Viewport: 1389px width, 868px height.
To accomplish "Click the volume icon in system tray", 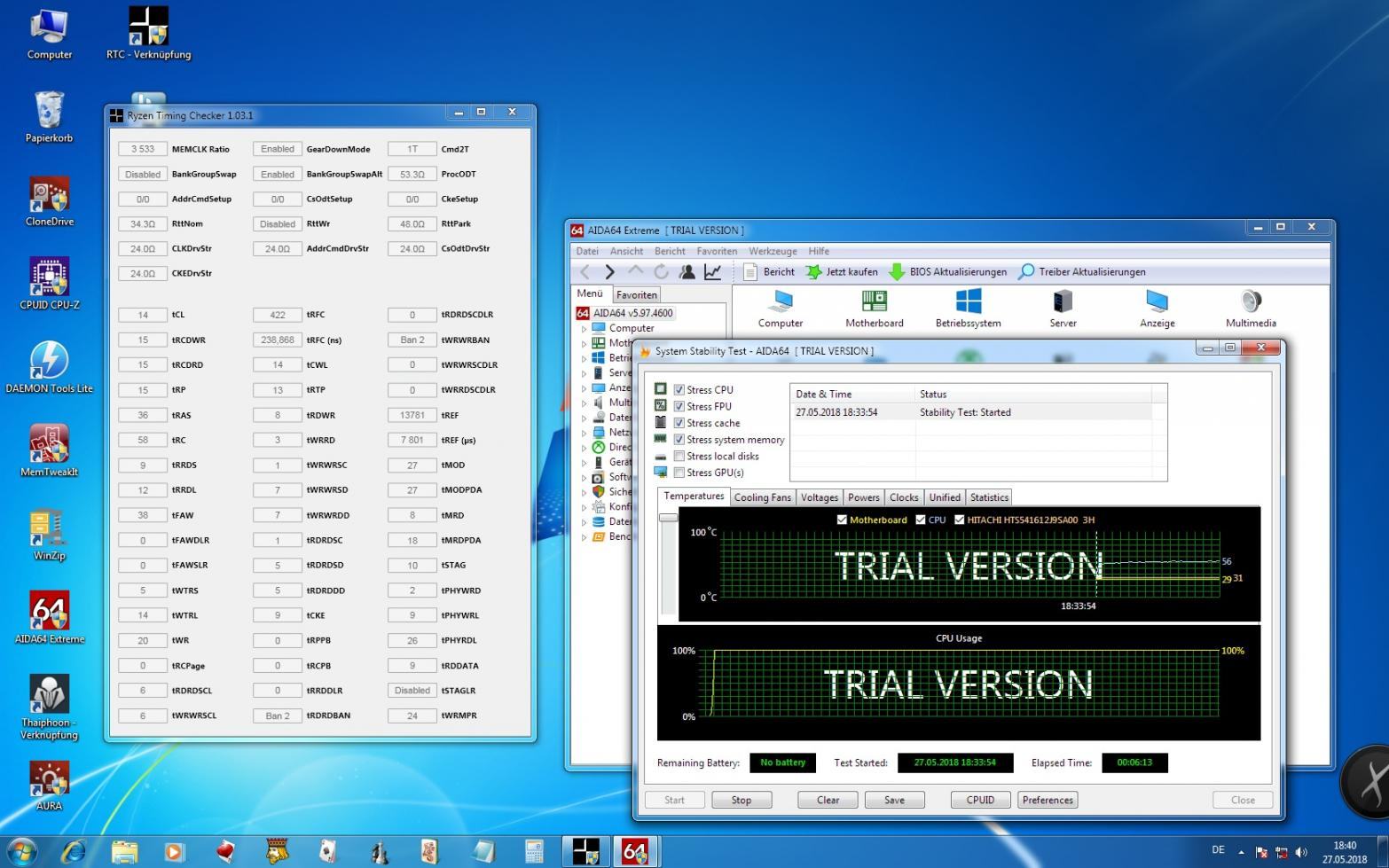I will click(x=1301, y=852).
